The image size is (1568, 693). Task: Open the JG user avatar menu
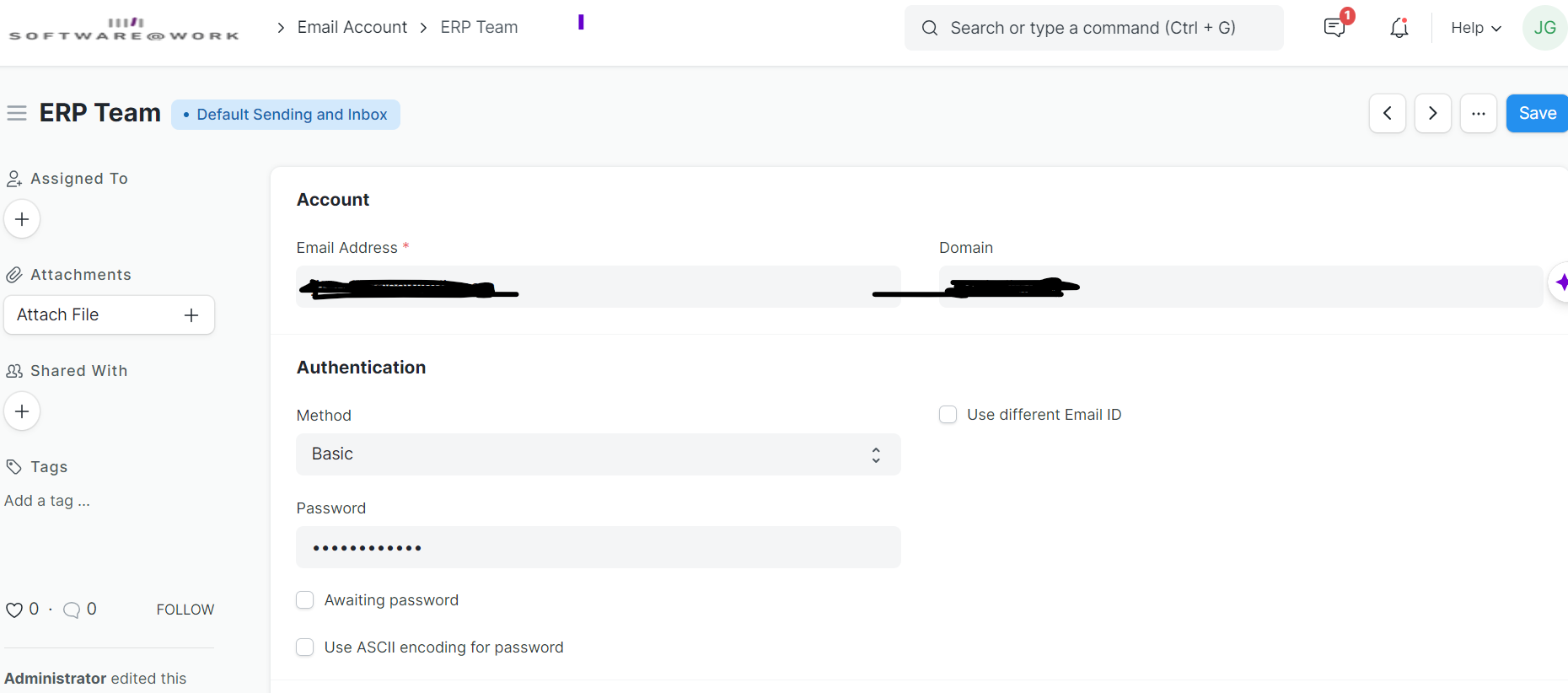(1544, 27)
